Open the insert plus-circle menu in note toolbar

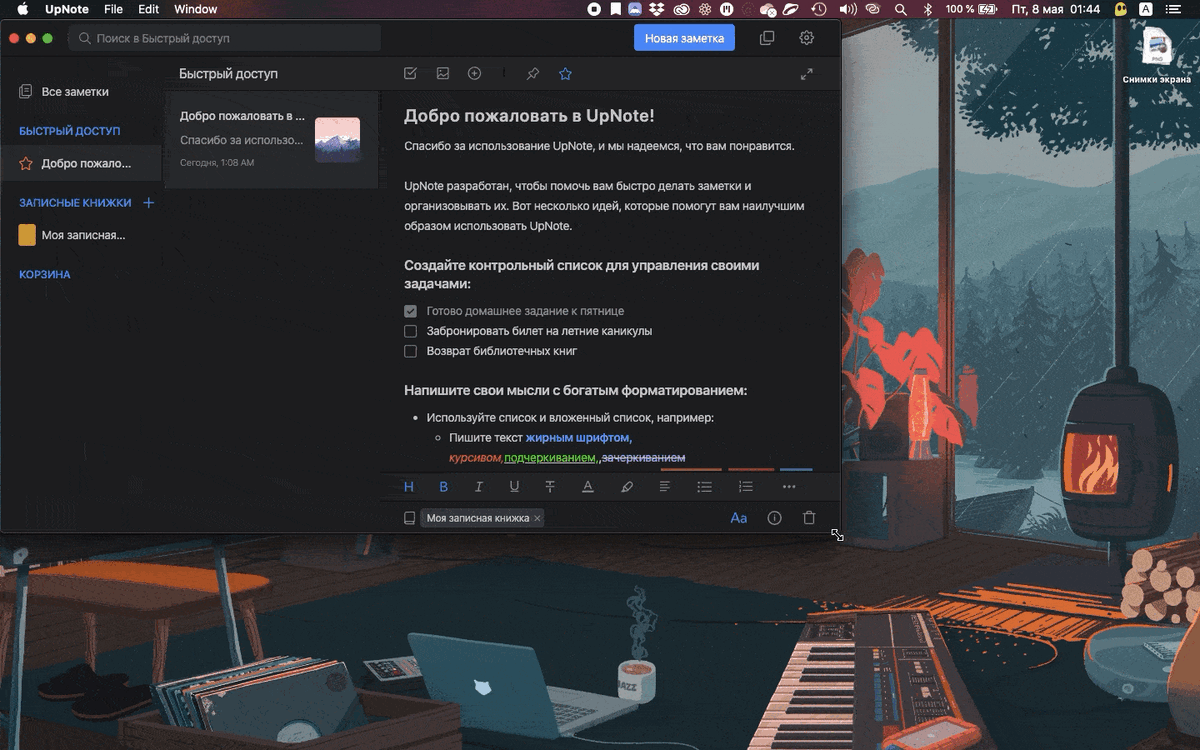(475, 73)
